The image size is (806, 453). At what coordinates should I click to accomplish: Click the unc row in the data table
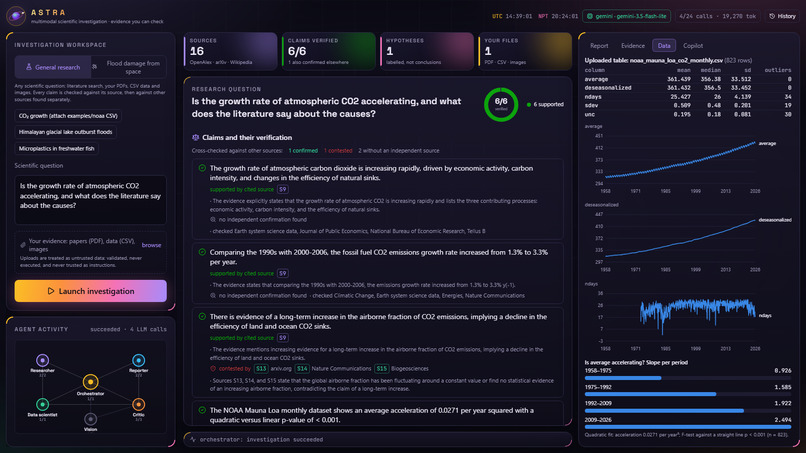point(688,114)
